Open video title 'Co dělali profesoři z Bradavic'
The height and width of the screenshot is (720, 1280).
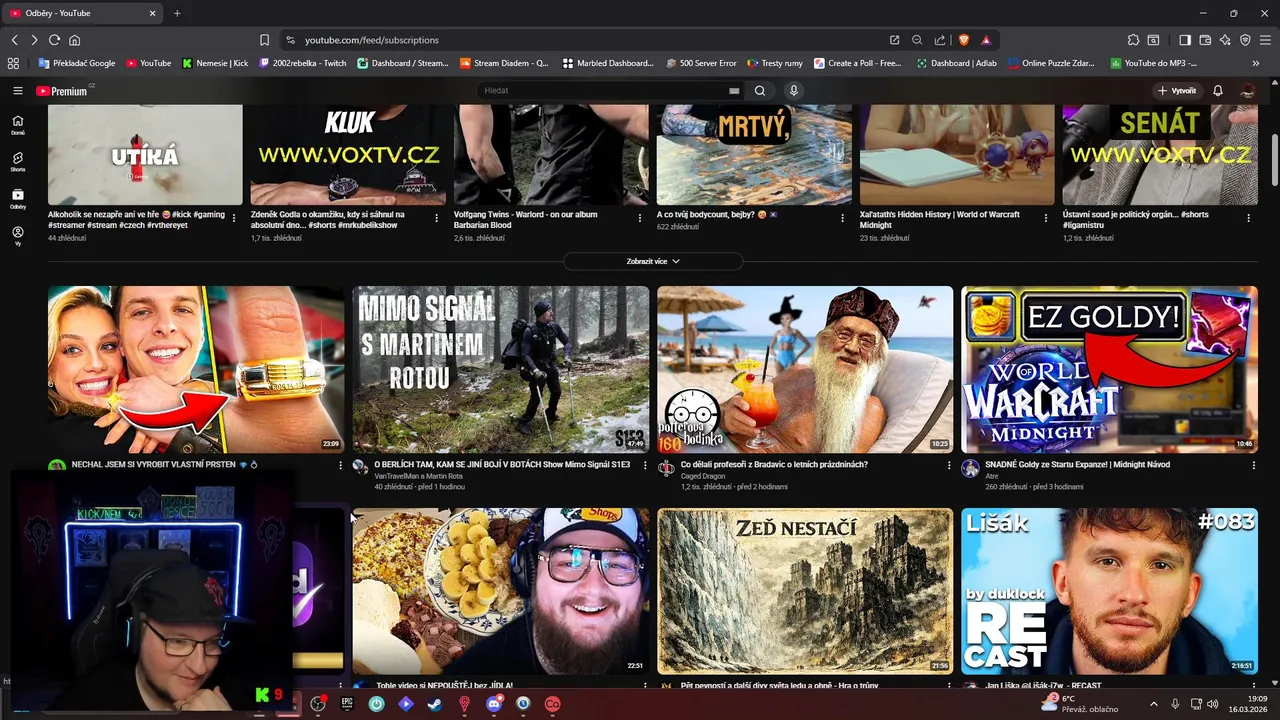click(774, 464)
